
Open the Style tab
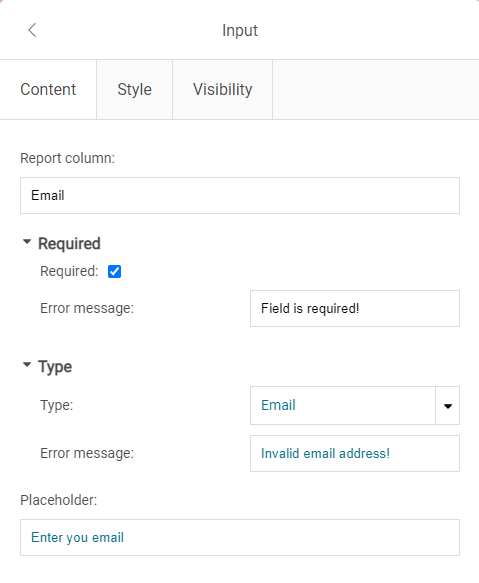135,90
